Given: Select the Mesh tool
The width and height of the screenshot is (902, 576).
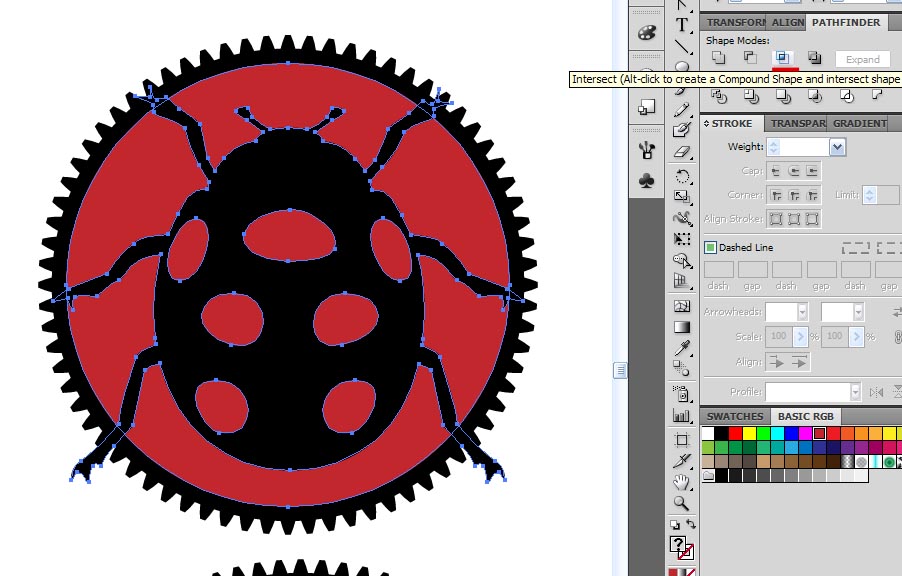Looking at the screenshot, I should (x=682, y=306).
